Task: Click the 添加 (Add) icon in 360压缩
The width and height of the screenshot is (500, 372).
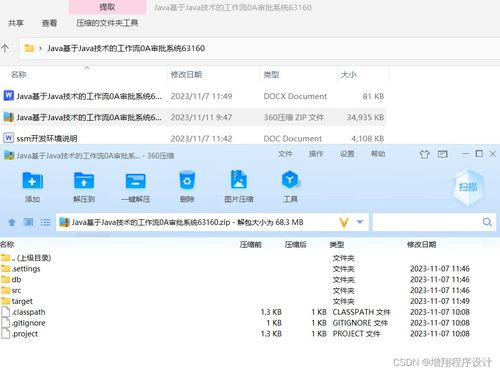Action: [32, 181]
